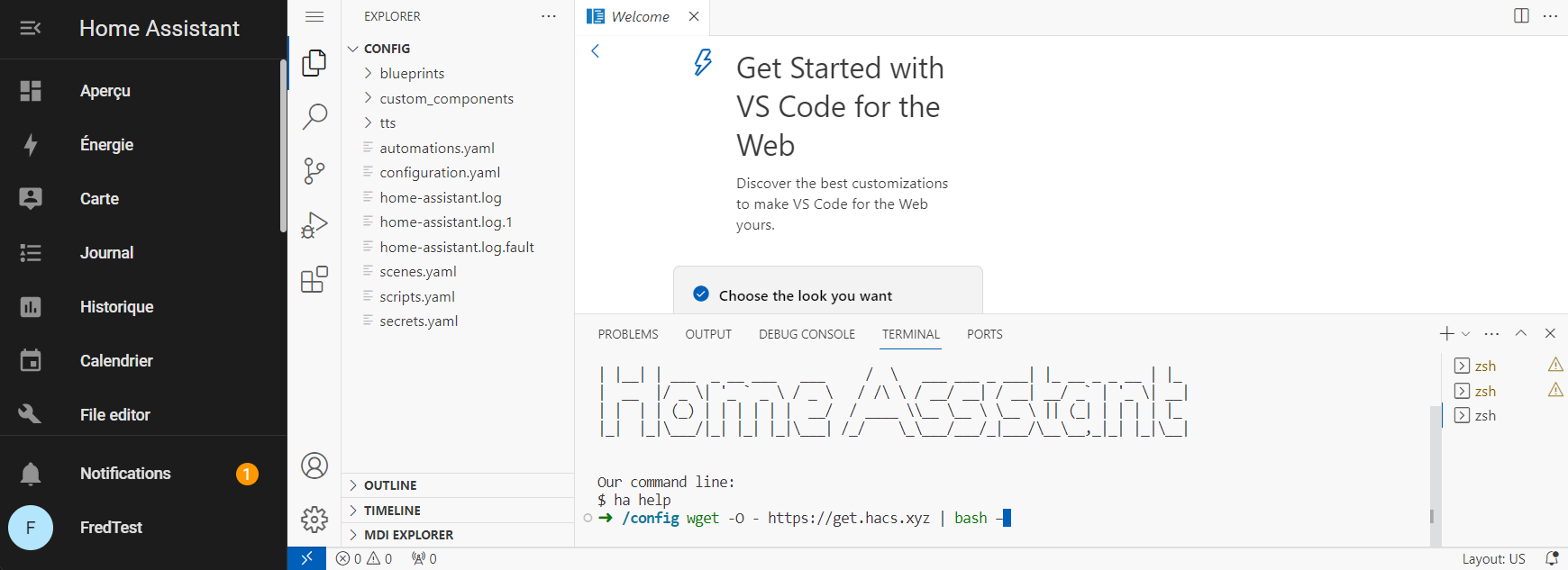Select the Explorer activity bar icon
This screenshot has width=1568, height=570.
pos(315,63)
